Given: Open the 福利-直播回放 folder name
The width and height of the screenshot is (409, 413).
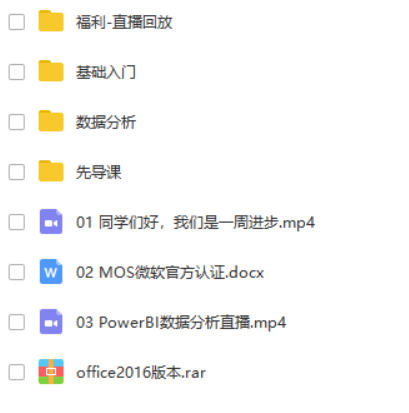Looking at the screenshot, I should pyautogui.click(x=124, y=22).
